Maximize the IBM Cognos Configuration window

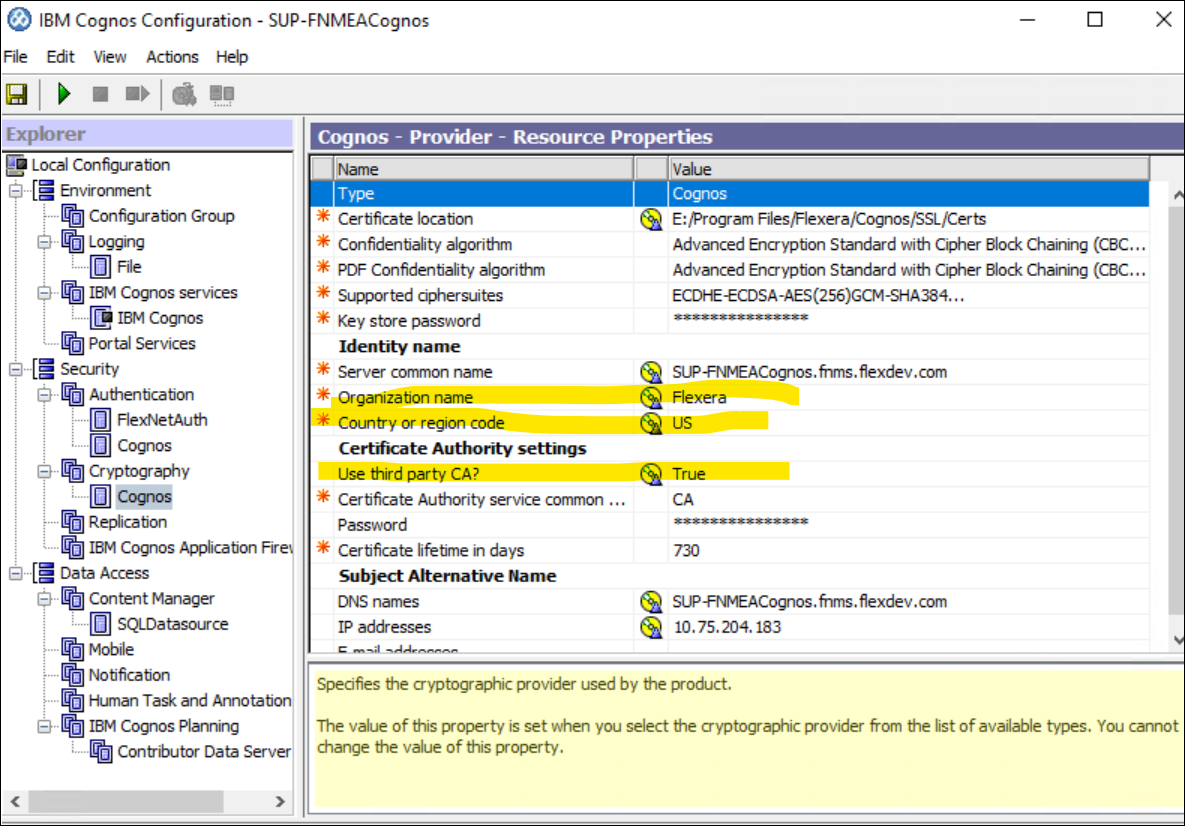(x=1095, y=20)
